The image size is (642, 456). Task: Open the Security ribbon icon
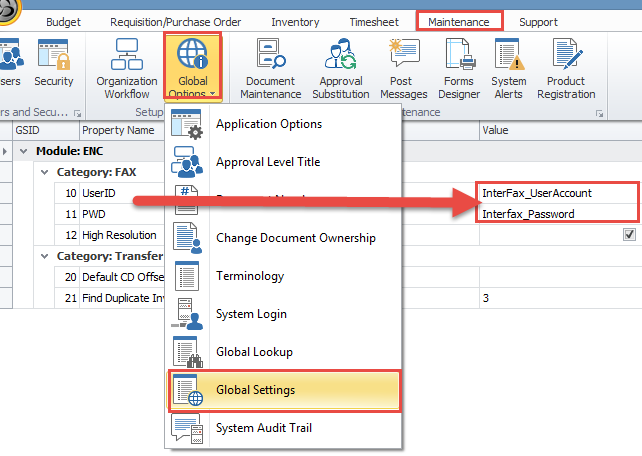[x=53, y=66]
